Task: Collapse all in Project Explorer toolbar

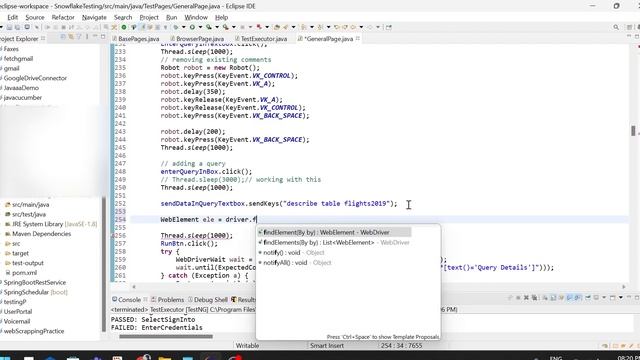Action: coord(63,37)
